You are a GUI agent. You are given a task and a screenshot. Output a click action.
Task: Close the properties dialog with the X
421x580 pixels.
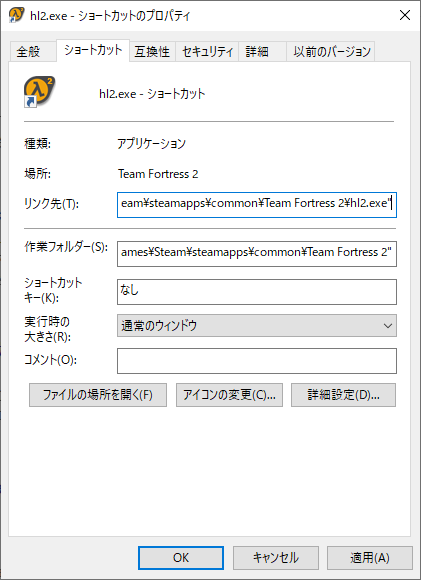pos(405,15)
